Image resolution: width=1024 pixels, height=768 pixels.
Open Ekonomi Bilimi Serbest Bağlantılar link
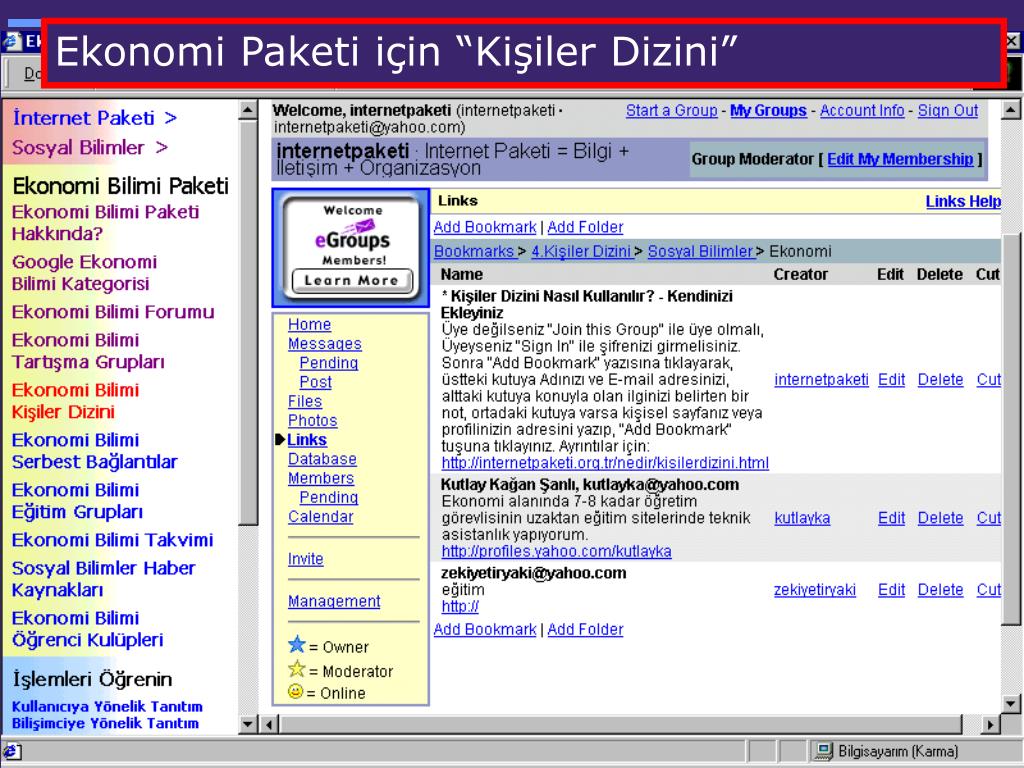click(95, 451)
